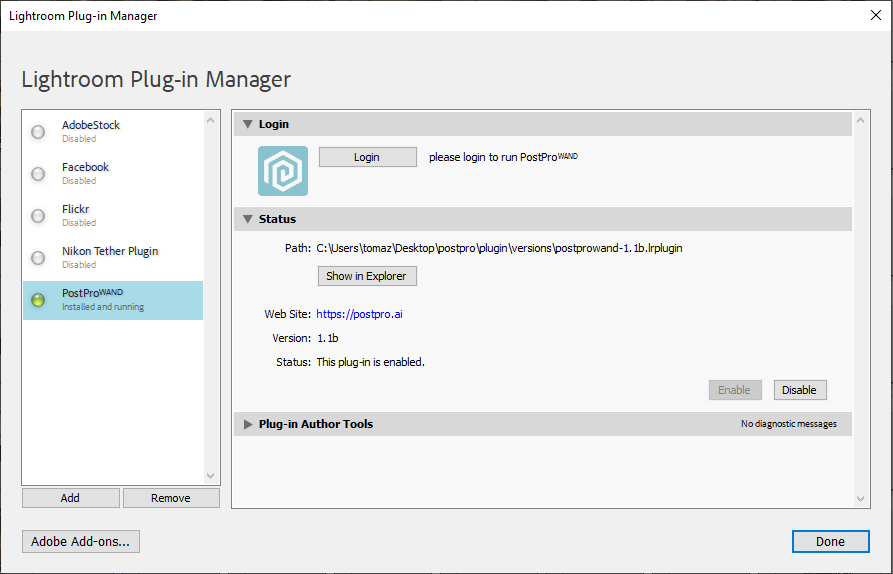Image resolution: width=893 pixels, height=574 pixels.
Task: Close the Plug-in Manager window
Action: point(876,15)
